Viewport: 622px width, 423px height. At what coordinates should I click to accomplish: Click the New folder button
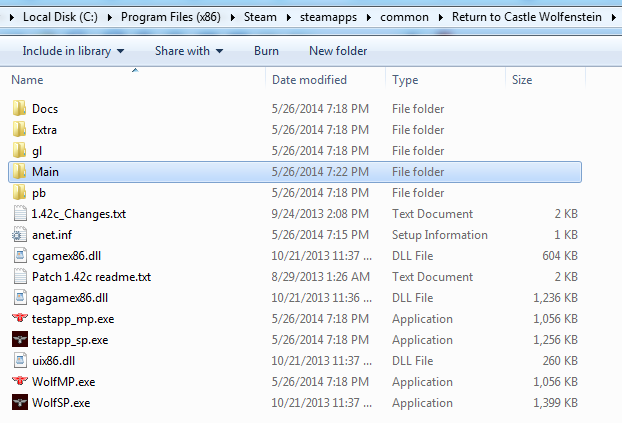[x=338, y=51]
